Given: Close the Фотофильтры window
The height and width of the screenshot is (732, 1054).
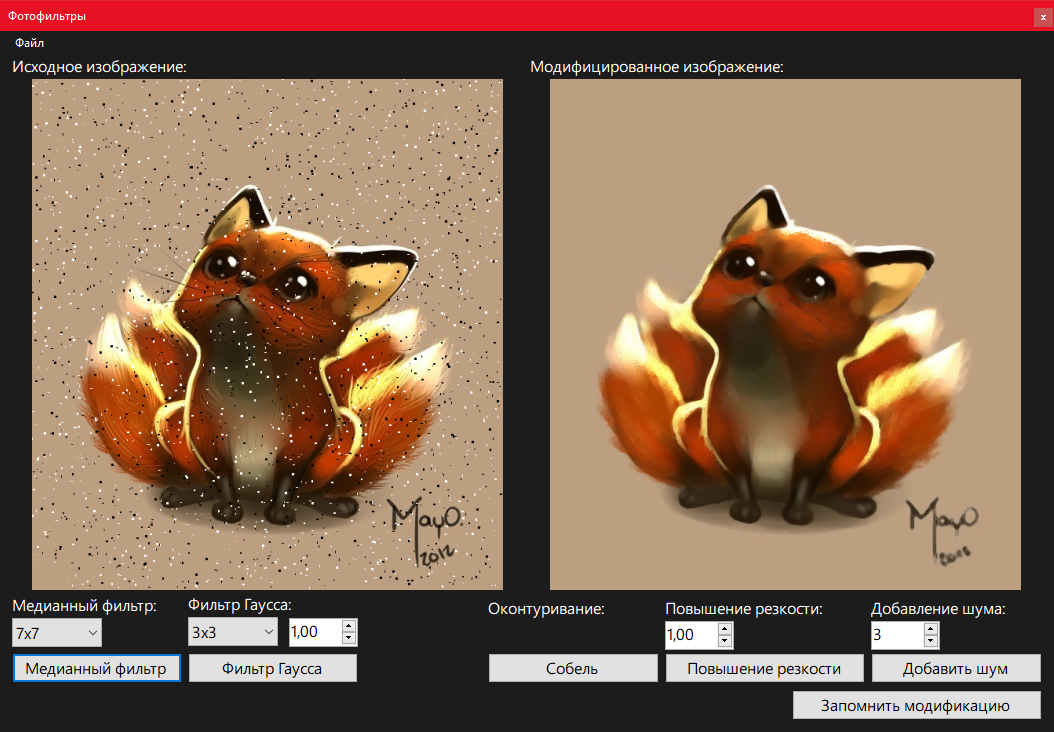Looking at the screenshot, I should 1043,17.
